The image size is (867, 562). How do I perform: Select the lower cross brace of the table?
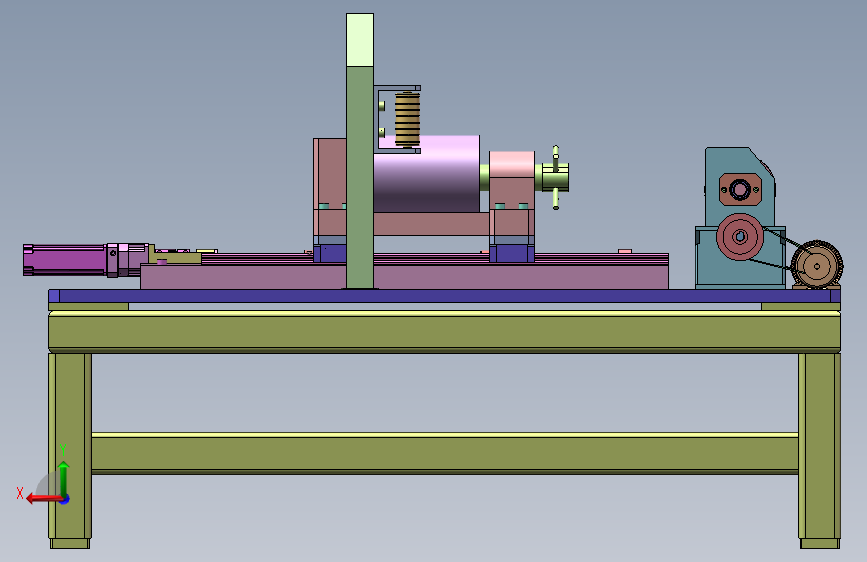click(445, 454)
